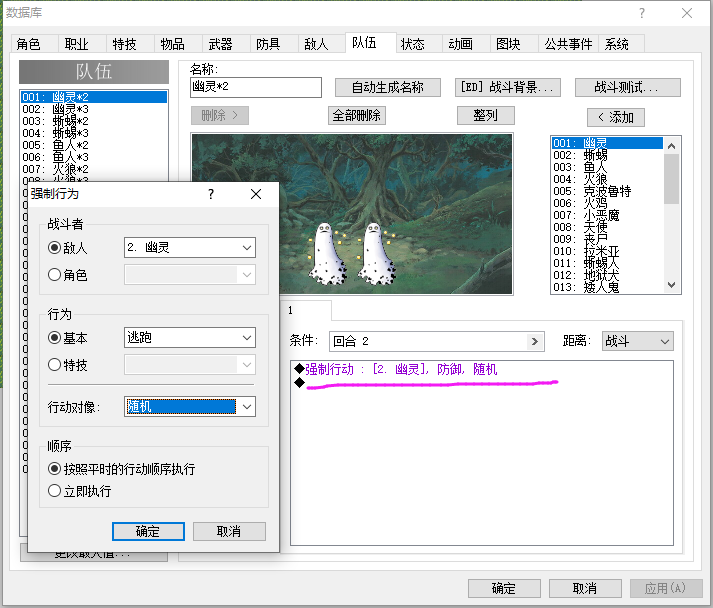
Task: Select troop 002: 幽灵*3 in list
Action: [94, 109]
